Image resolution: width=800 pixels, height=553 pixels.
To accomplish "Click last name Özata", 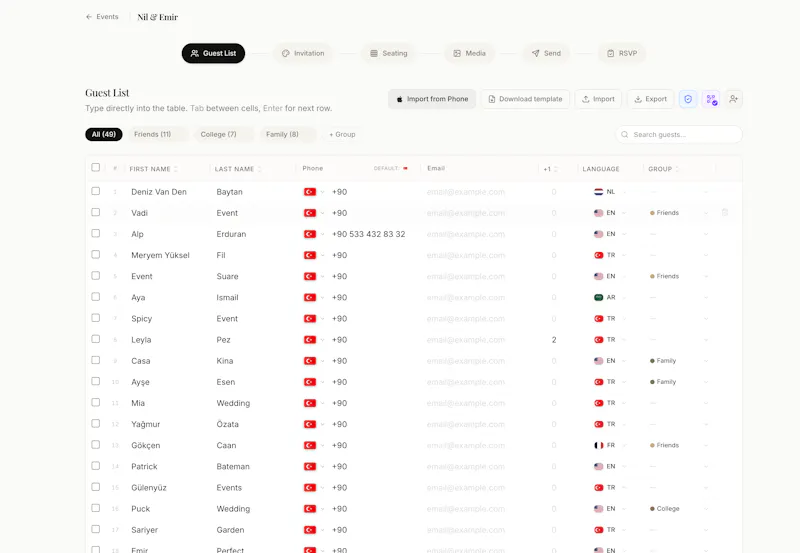I will 228,424.
